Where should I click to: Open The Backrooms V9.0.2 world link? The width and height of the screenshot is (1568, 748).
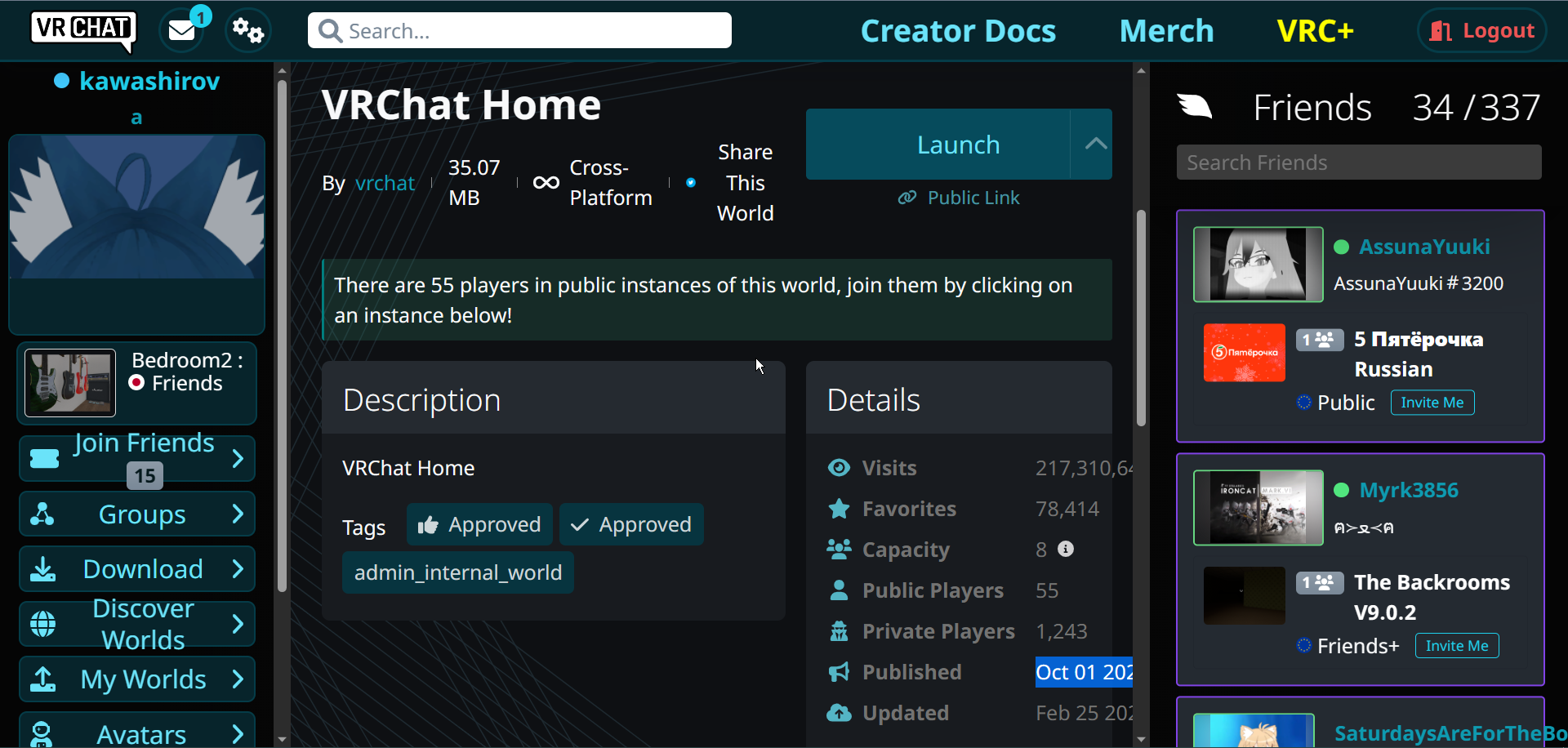click(1432, 597)
